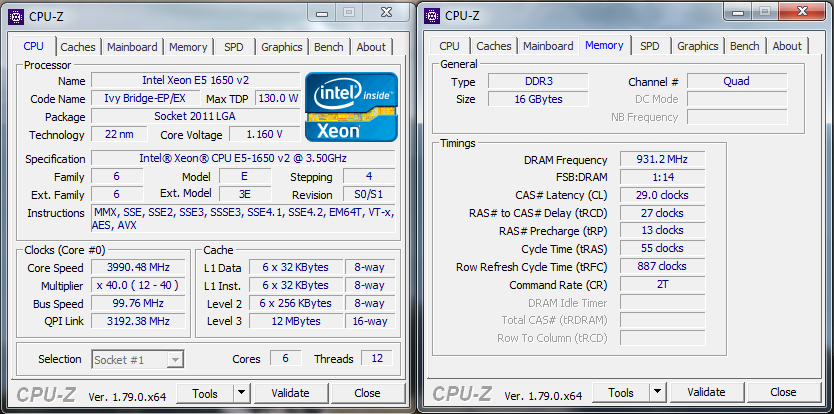This screenshot has height=414, width=834.
Task: Click Level 3 value 12 MBytes
Action: [x=296, y=321]
